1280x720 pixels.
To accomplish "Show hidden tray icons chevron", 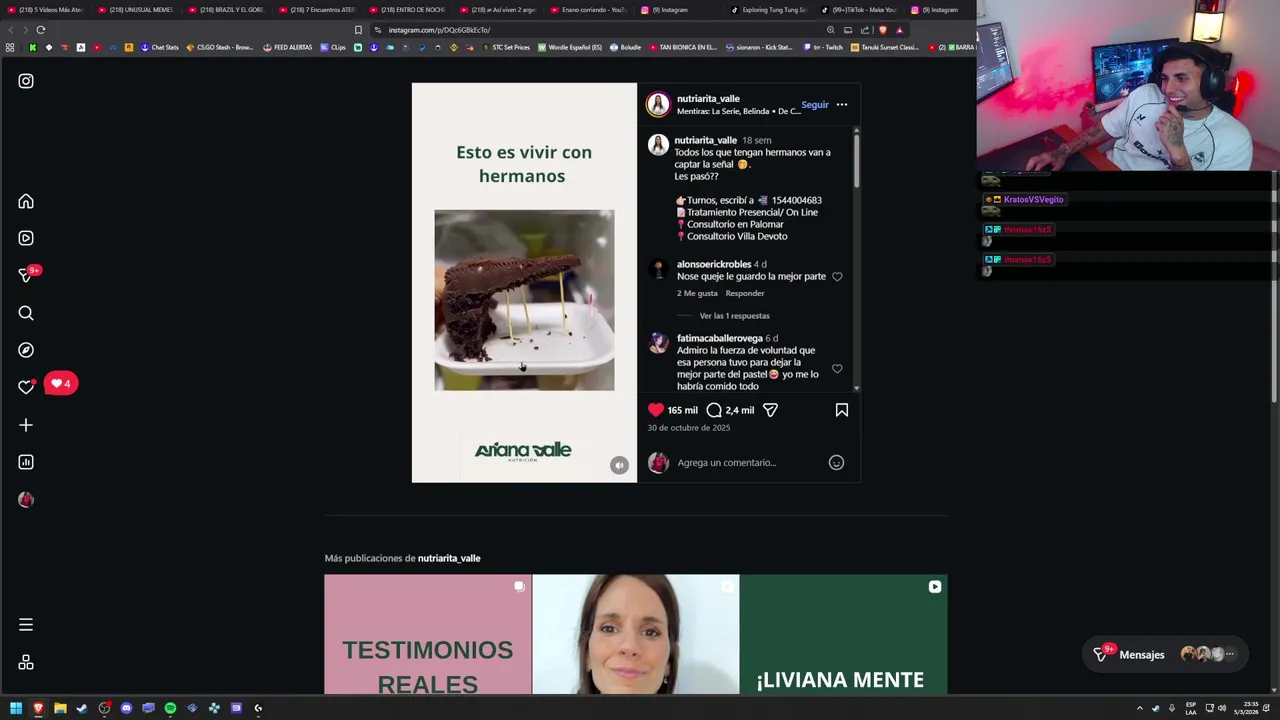I will [1139, 708].
